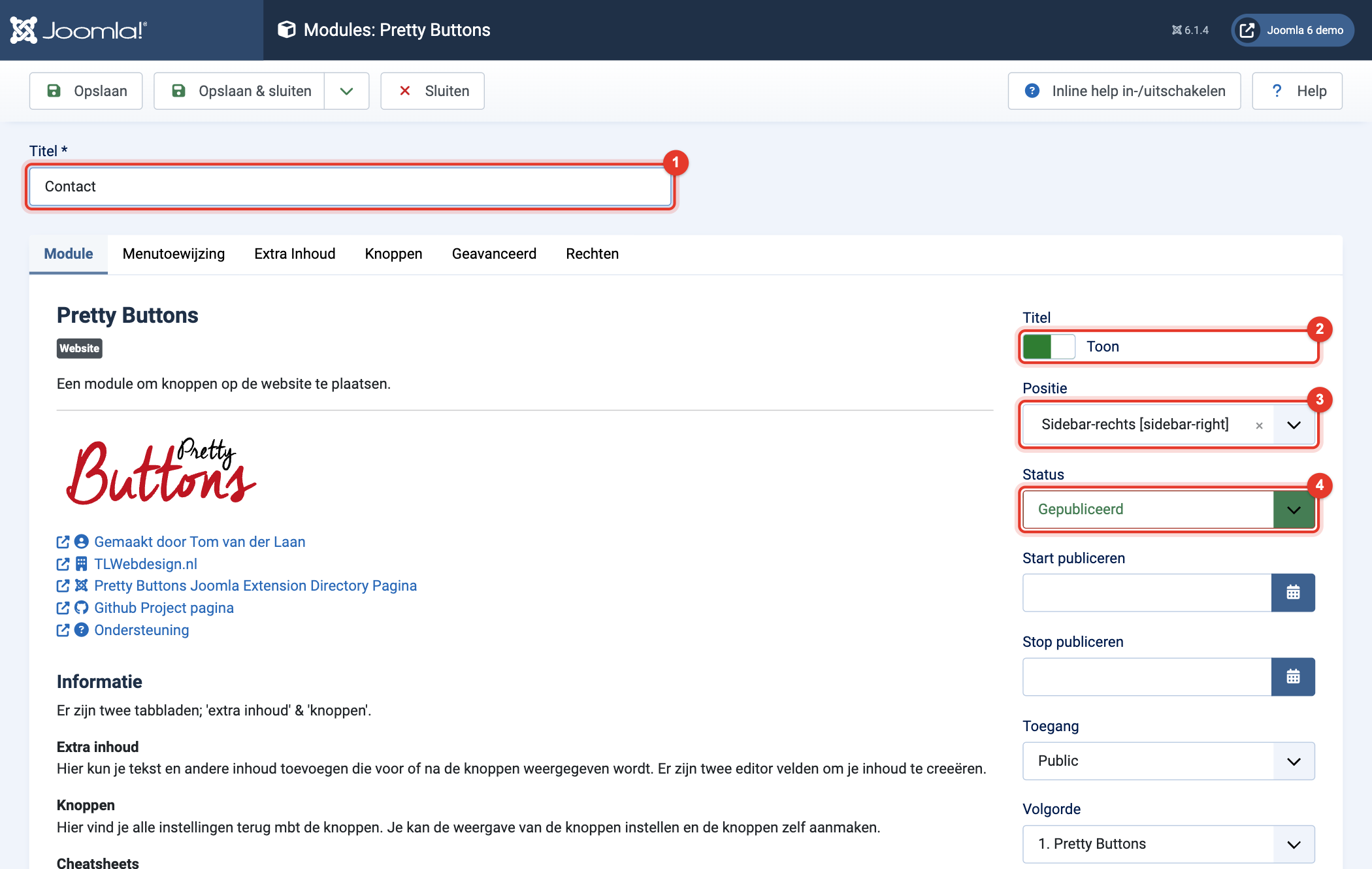The width and height of the screenshot is (1372, 869).
Task: Close the editor with the Sluiten button
Action: tap(433, 91)
